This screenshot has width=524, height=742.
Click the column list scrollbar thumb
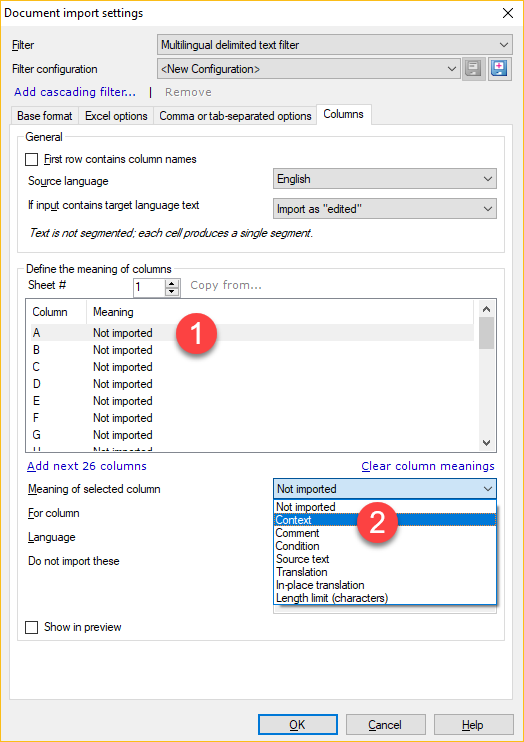pyautogui.click(x=486, y=333)
